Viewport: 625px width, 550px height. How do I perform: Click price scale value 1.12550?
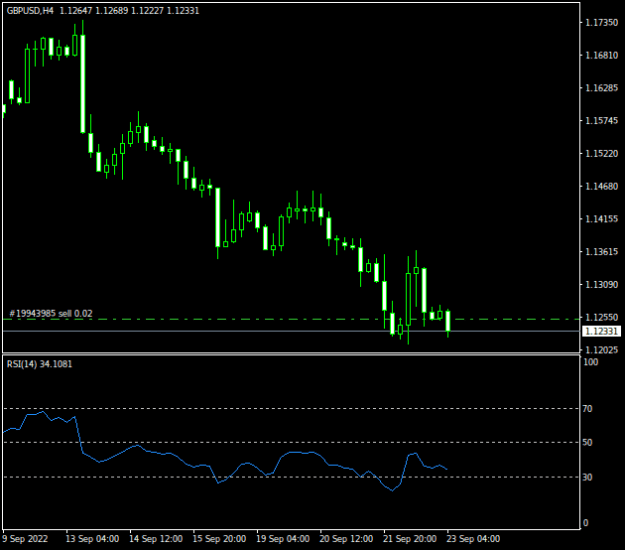coord(601,317)
